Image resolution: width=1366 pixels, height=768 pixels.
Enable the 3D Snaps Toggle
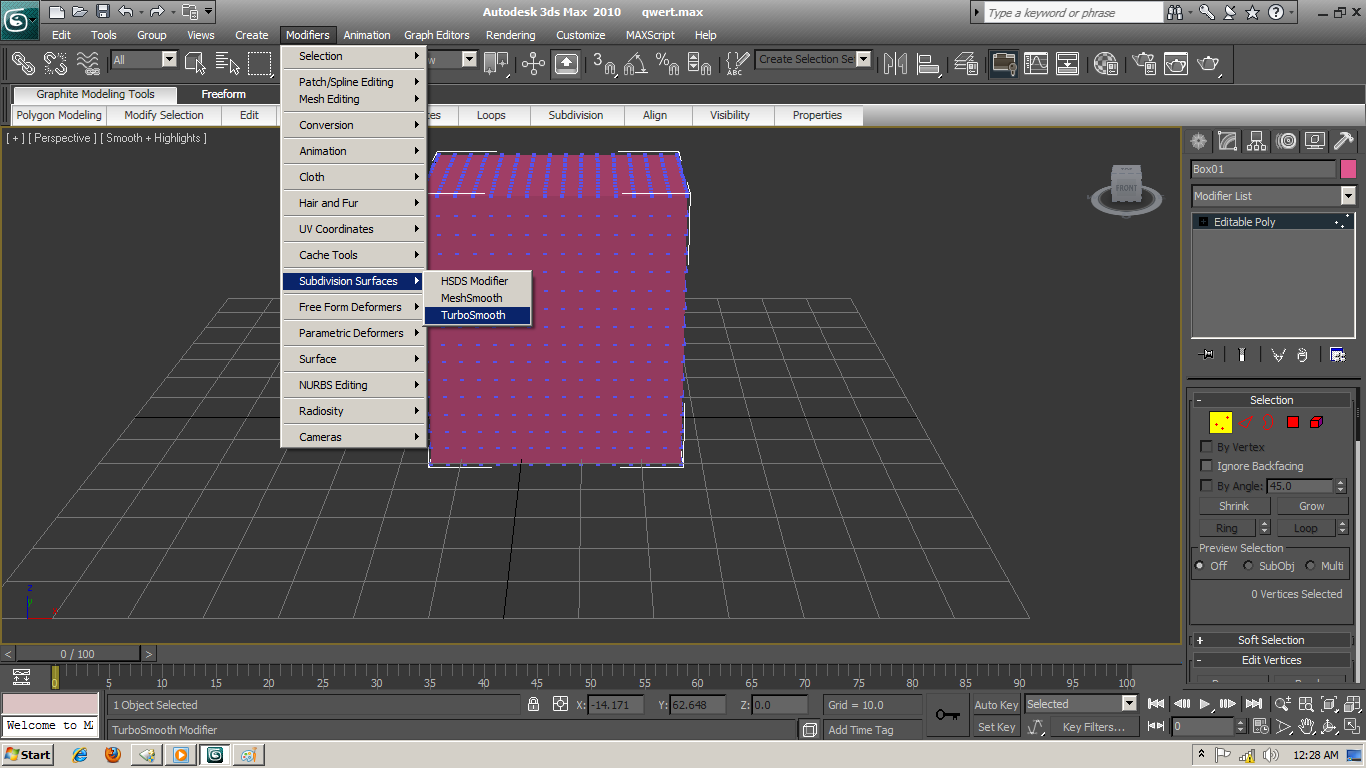pyautogui.click(x=600, y=64)
